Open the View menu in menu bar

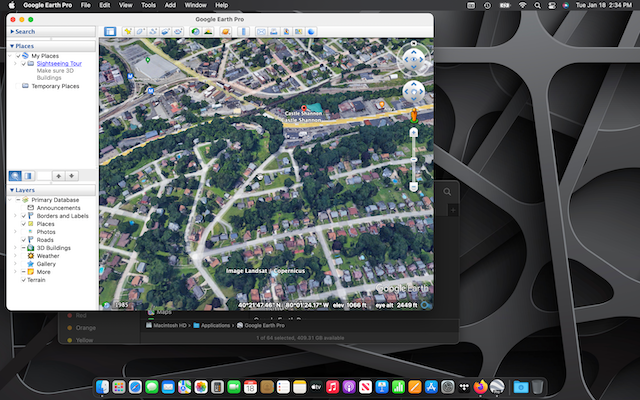[x=124, y=5]
